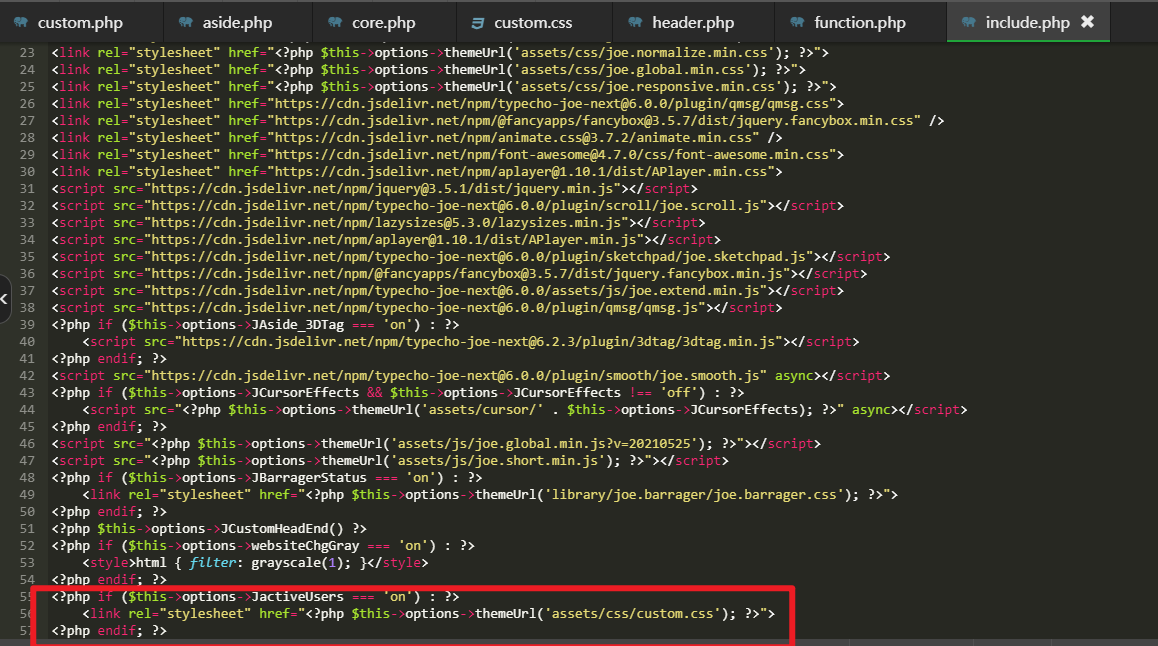Click joe.barrager.css path on line 49

click(694, 494)
